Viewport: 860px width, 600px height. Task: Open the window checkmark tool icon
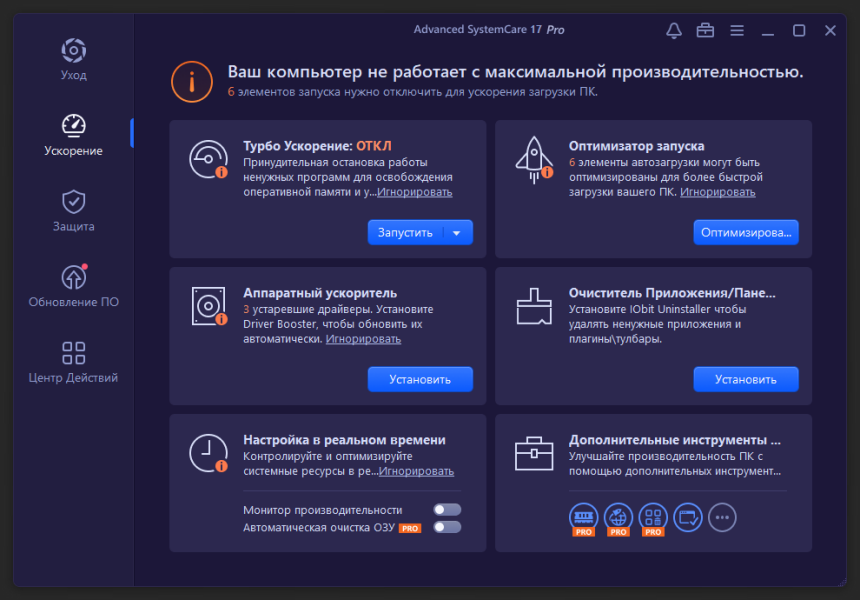click(687, 517)
